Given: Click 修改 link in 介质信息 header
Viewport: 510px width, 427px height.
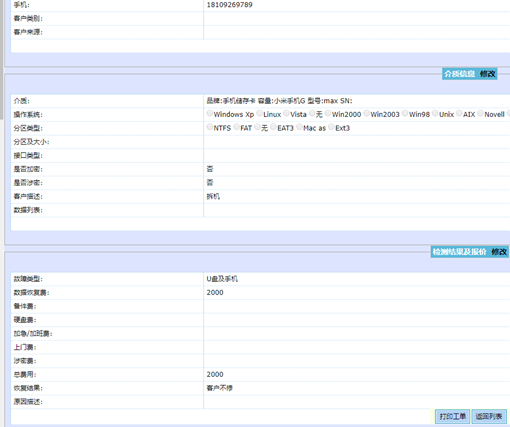Looking at the screenshot, I should 487,74.
